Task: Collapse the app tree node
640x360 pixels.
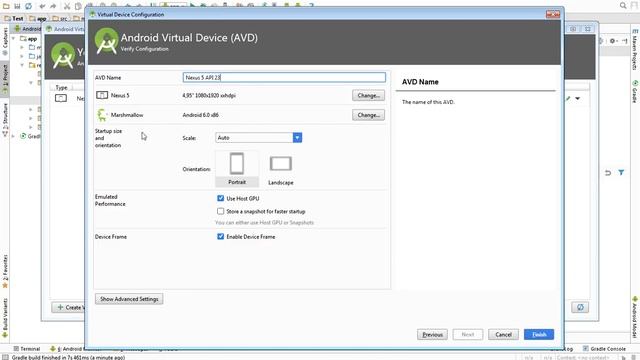Action: (14, 38)
